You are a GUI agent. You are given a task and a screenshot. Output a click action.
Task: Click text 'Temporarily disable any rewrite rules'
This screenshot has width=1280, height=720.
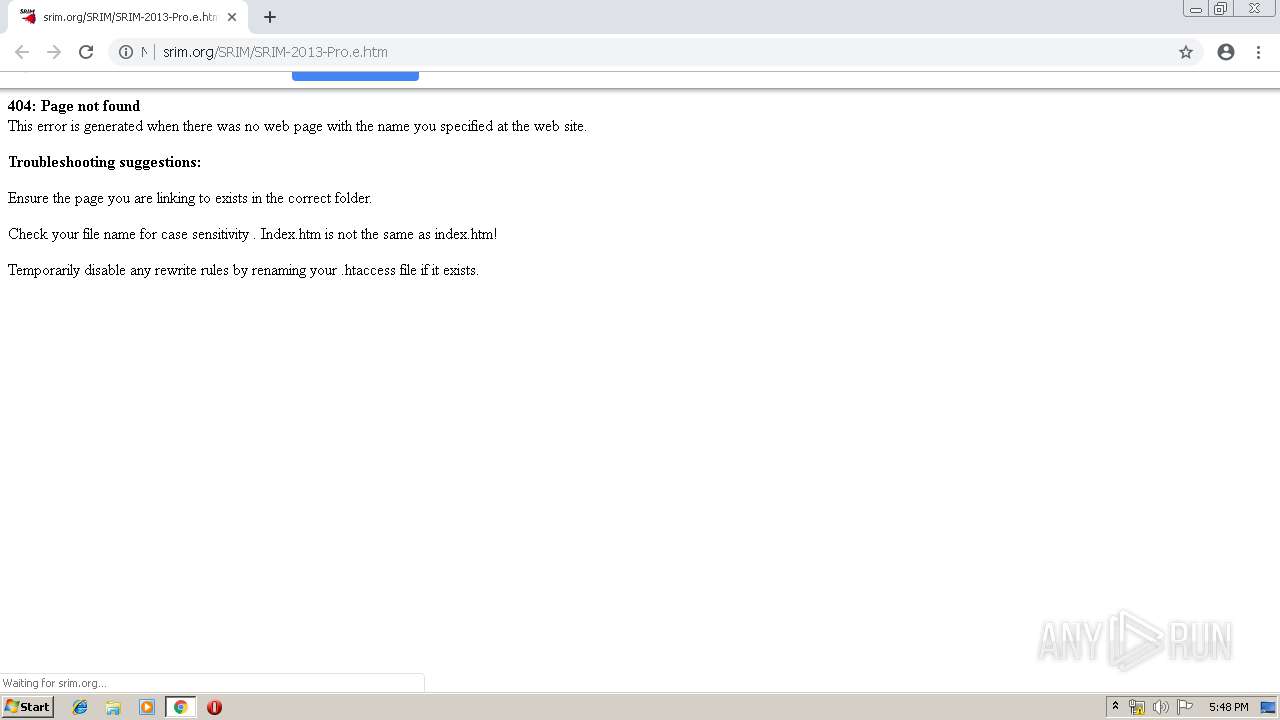119,270
